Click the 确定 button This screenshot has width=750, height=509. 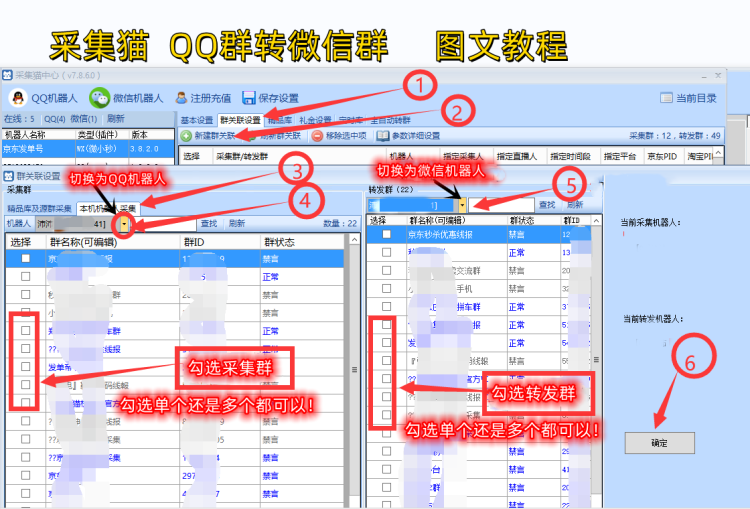point(658,442)
